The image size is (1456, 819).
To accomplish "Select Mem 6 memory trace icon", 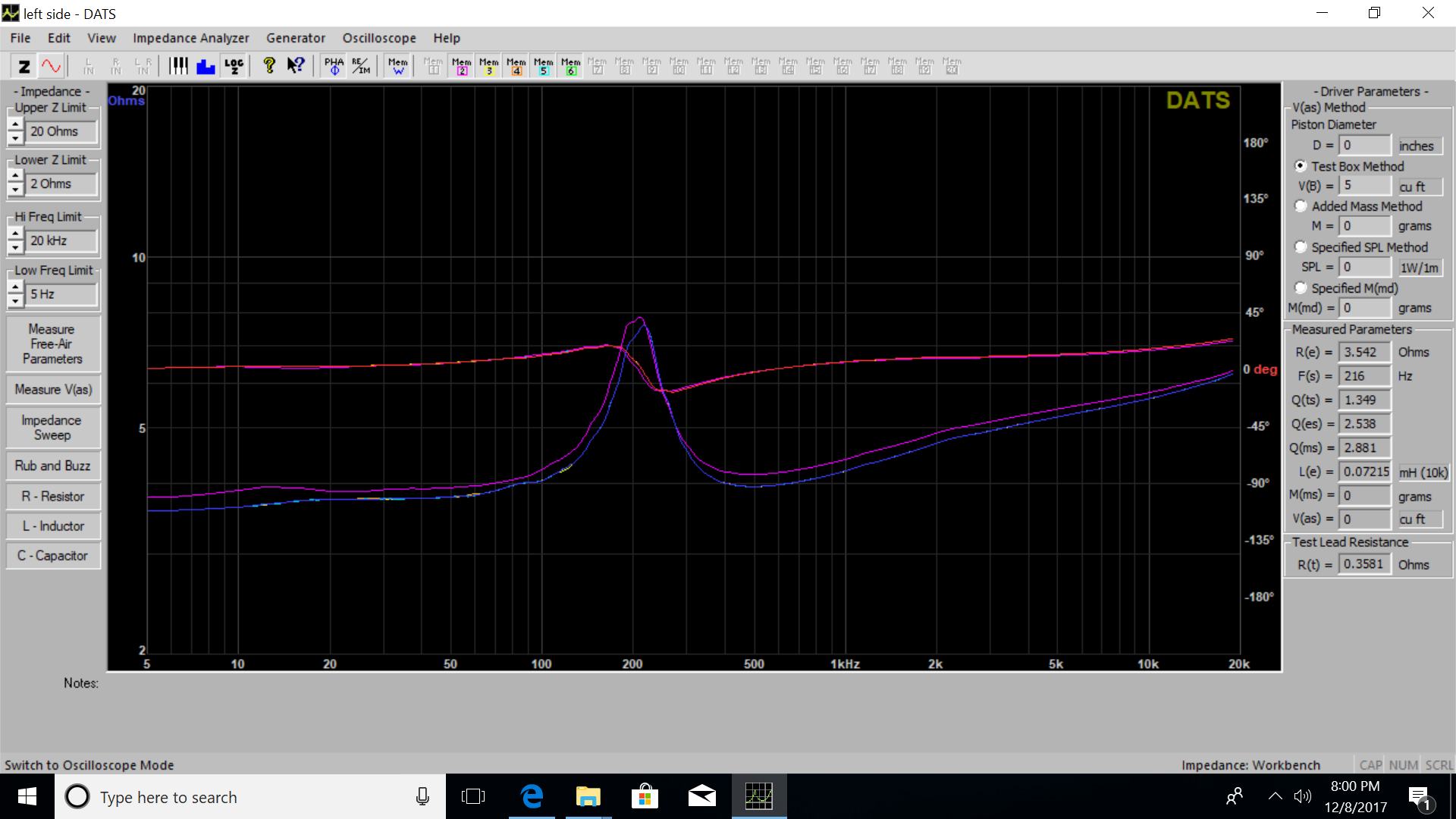I will click(x=571, y=66).
